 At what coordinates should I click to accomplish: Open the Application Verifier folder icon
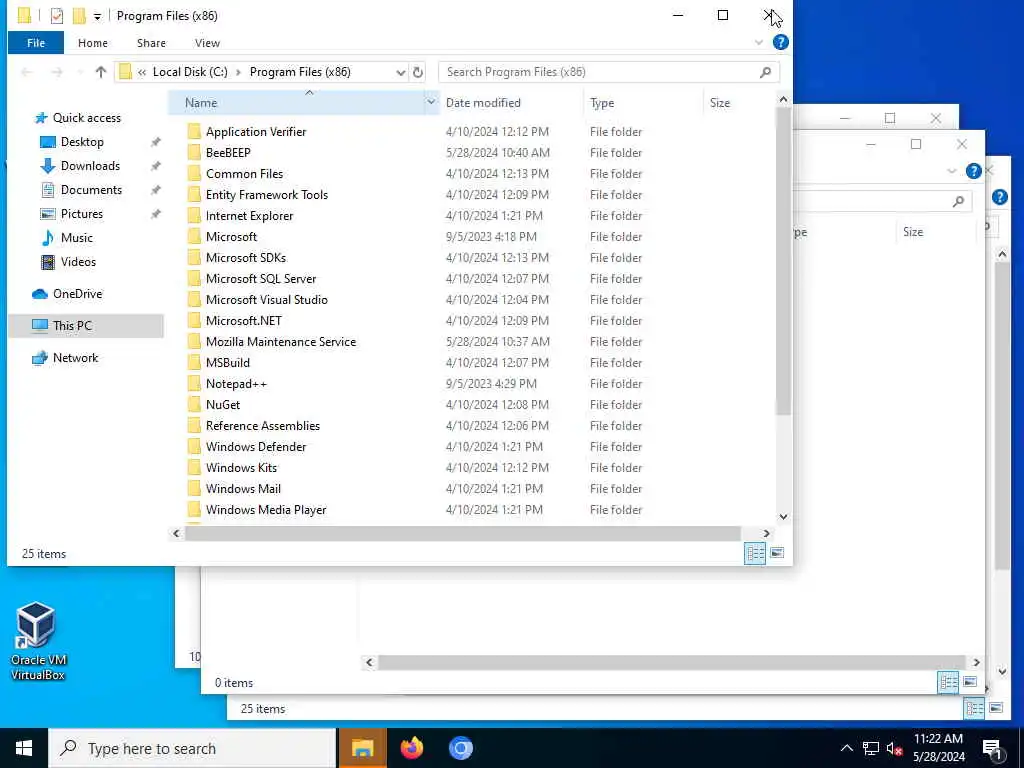click(194, 132)
